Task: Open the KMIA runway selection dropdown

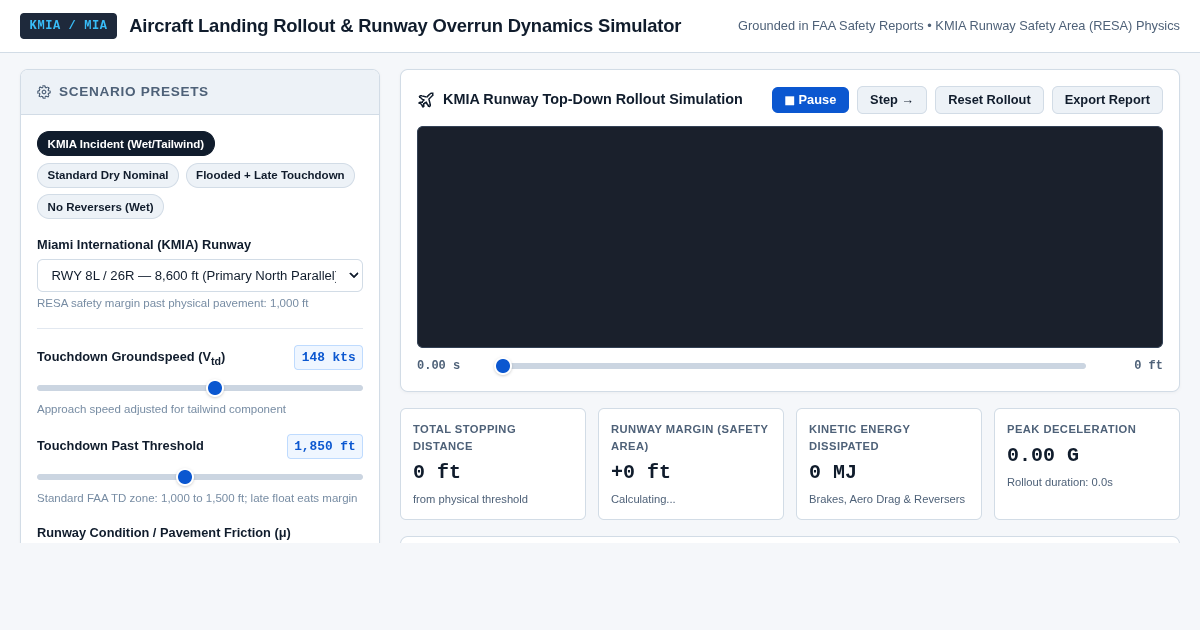Action: [200, 276]
